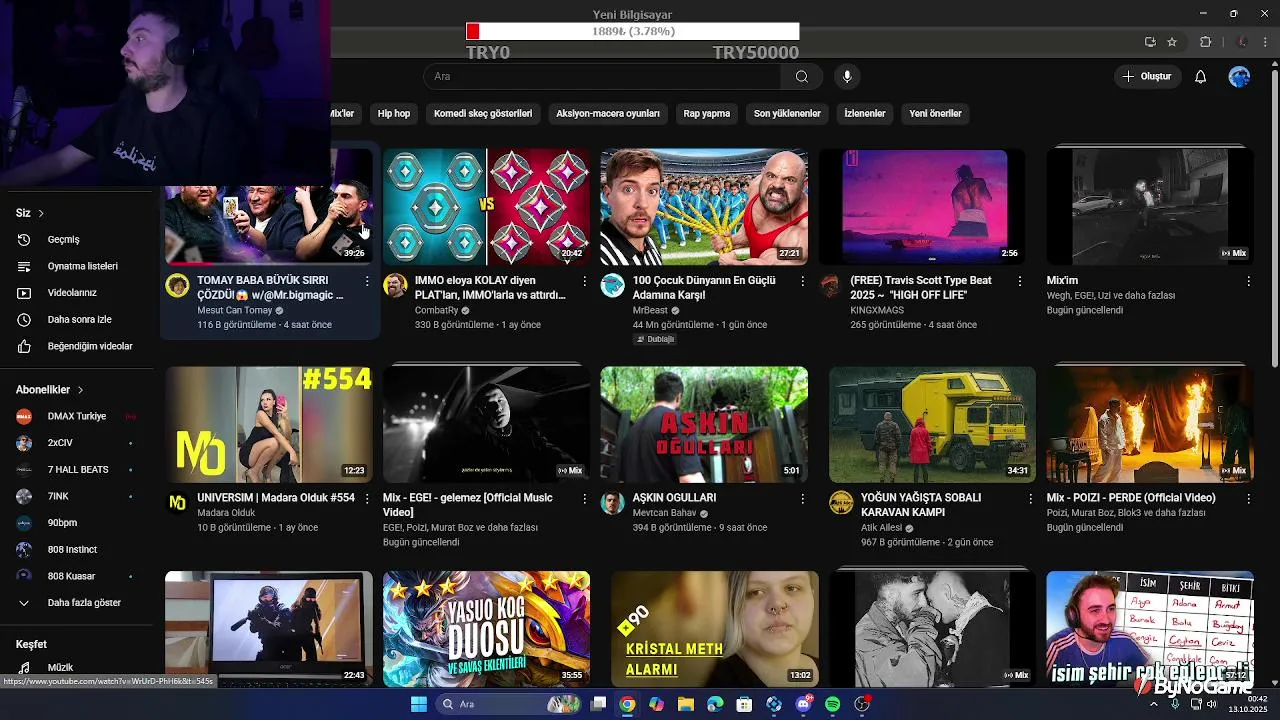Open the notifications bell
Viewport: 1280px width, 720px height.
click(x=1201, y=77)
